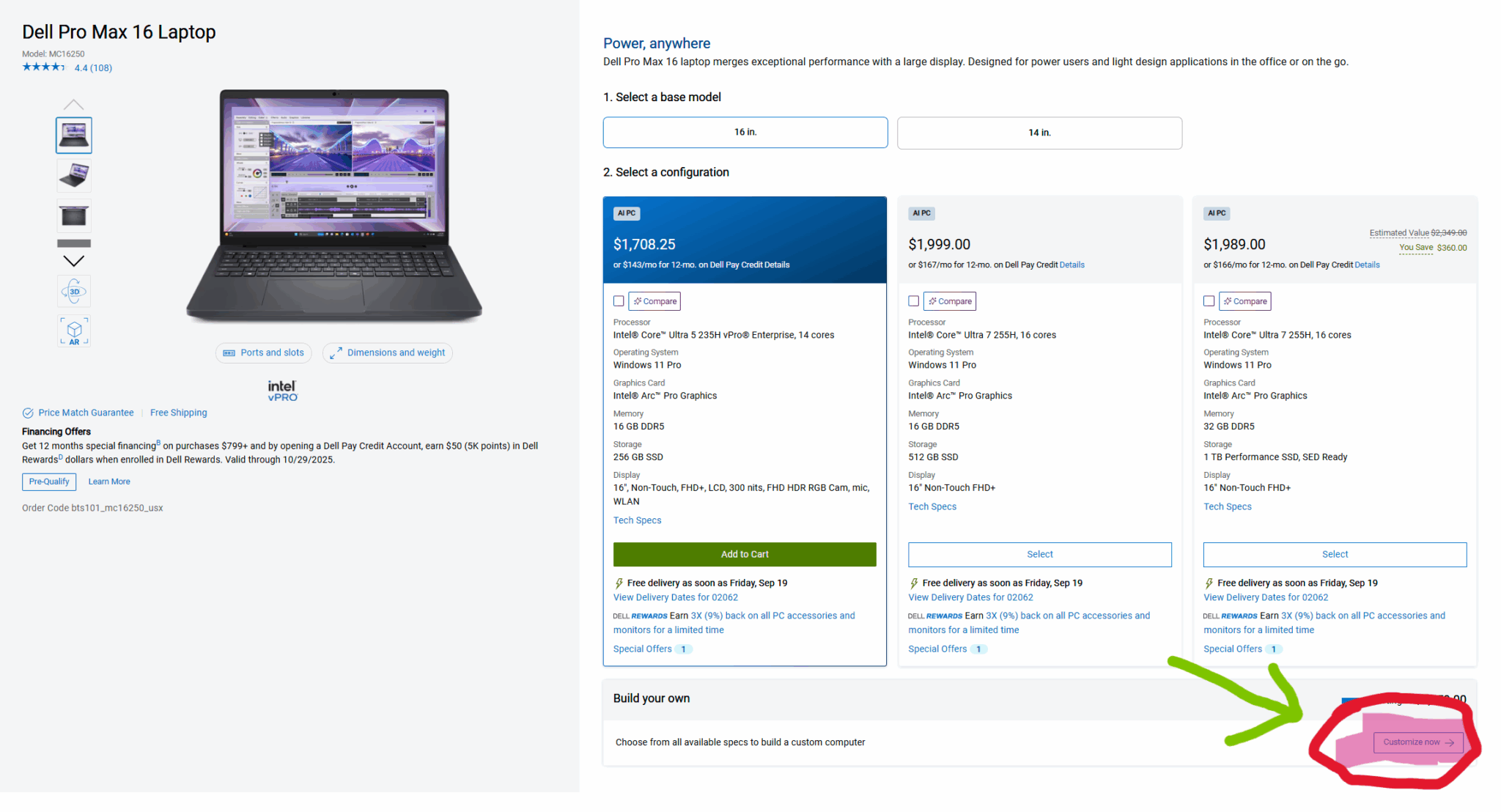1501x812 pixels.
Task: Open the Dimensions and weight view
Action: point(388,353)
